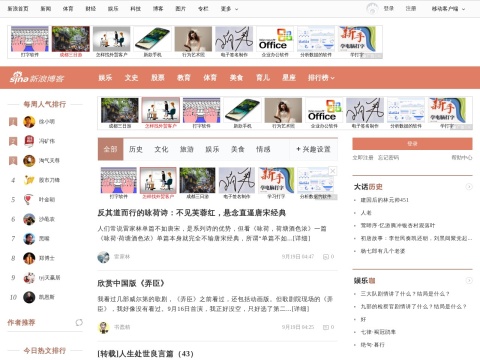Open 育儿 in the orange navigation bar
480x360 pixels.
263,78
